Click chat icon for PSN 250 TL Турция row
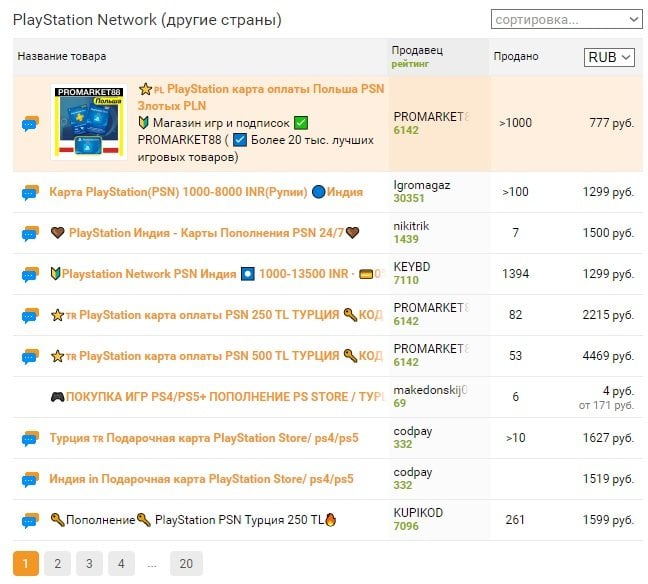Image resolution: width=648 pixels, height=584 pixels. pyautogui.click(x=30, y=315)
